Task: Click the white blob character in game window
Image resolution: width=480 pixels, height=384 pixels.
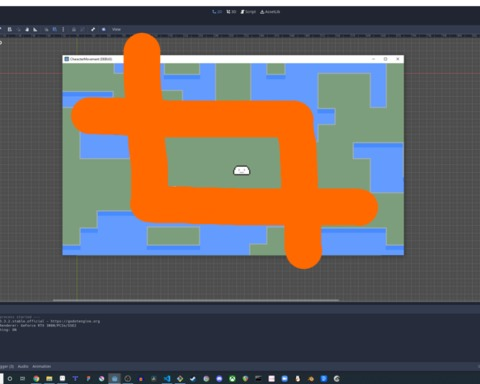Action: point(241,171)
